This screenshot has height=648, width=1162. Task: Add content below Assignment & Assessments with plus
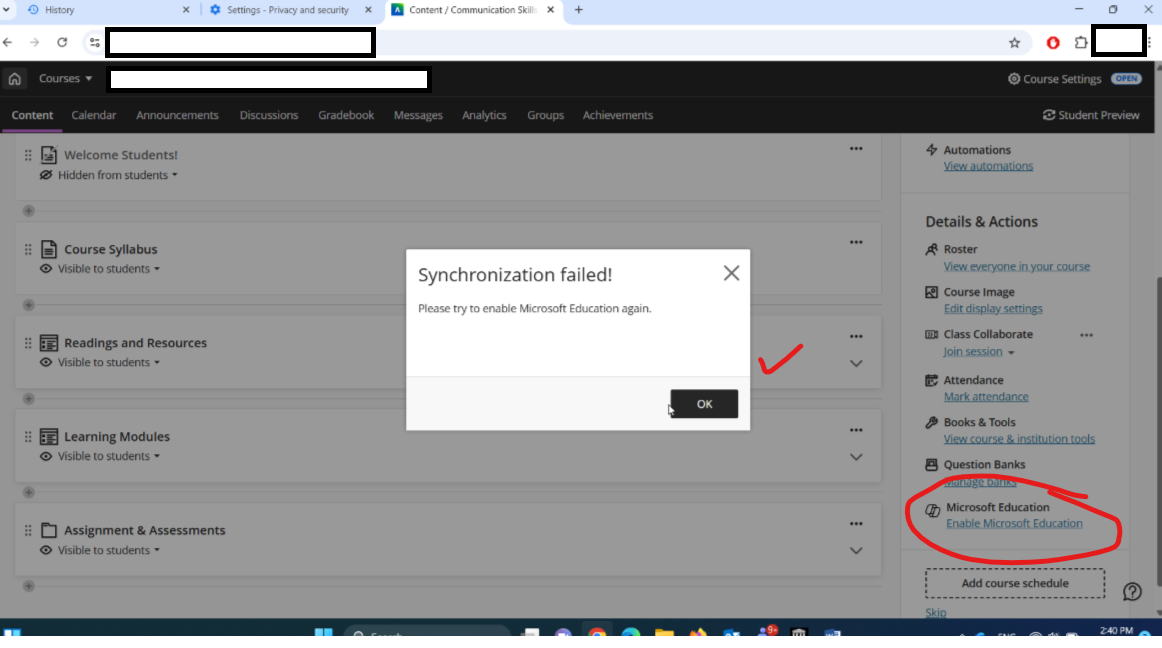tap(29, 586)
